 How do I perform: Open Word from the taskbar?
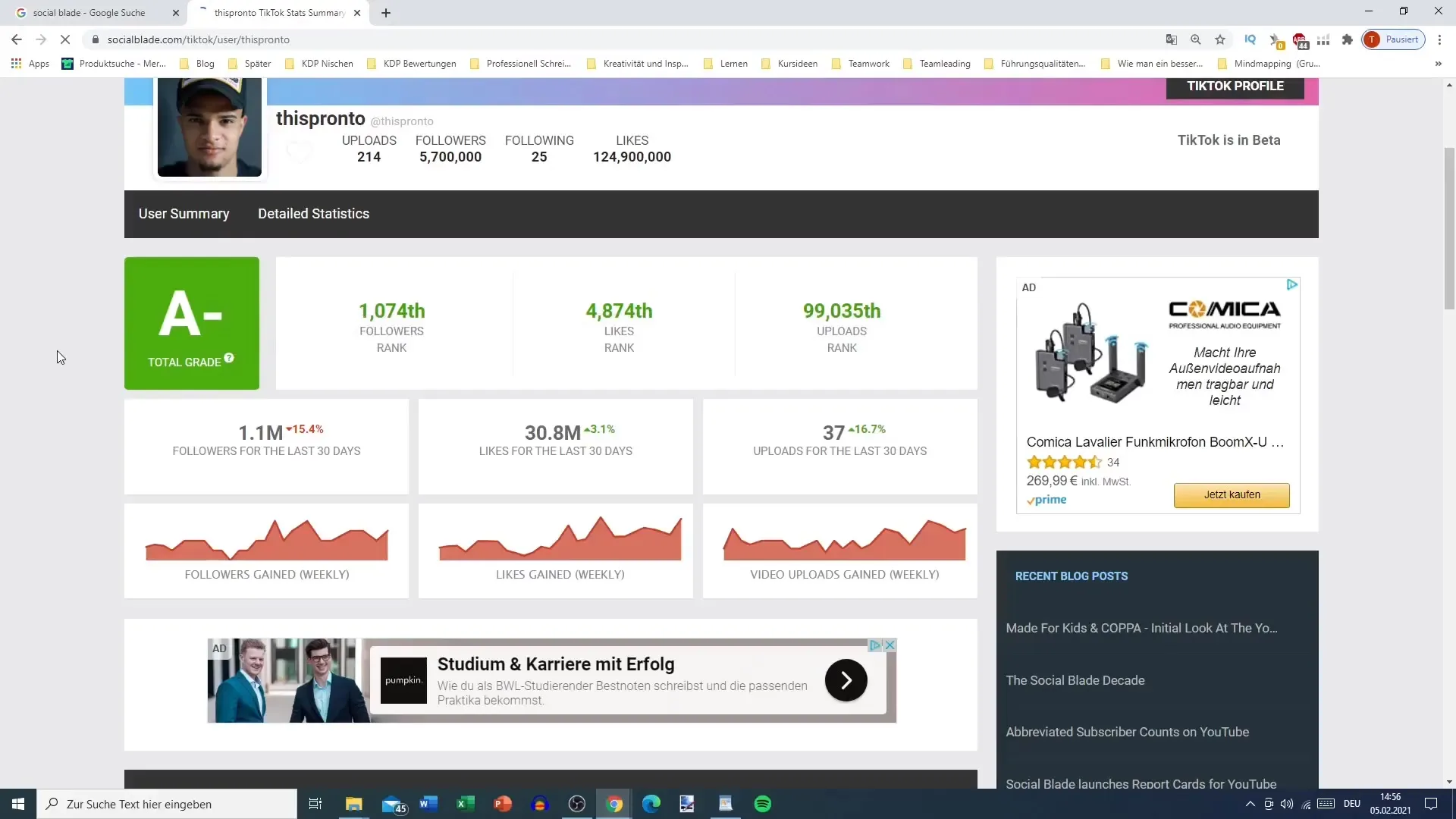point(428,804)
